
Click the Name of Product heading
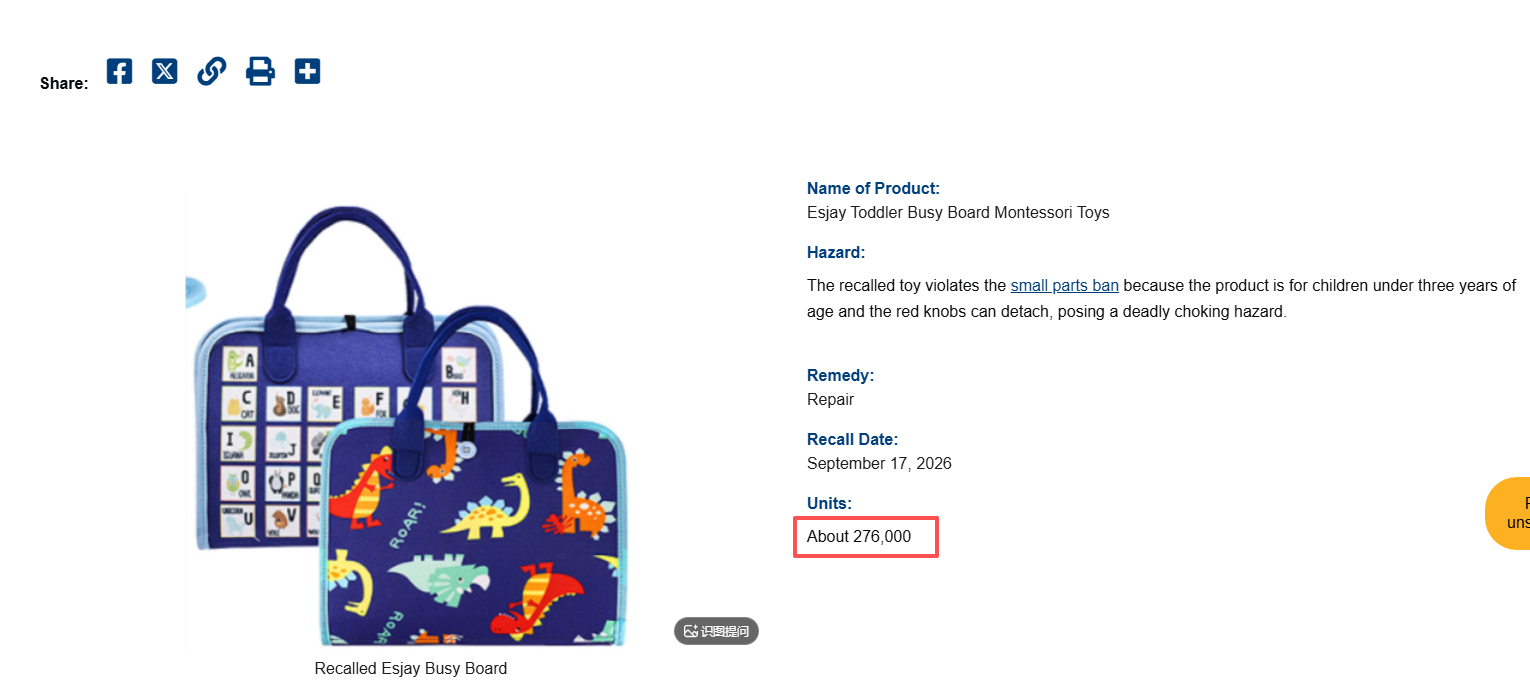(x=873, y=188)
